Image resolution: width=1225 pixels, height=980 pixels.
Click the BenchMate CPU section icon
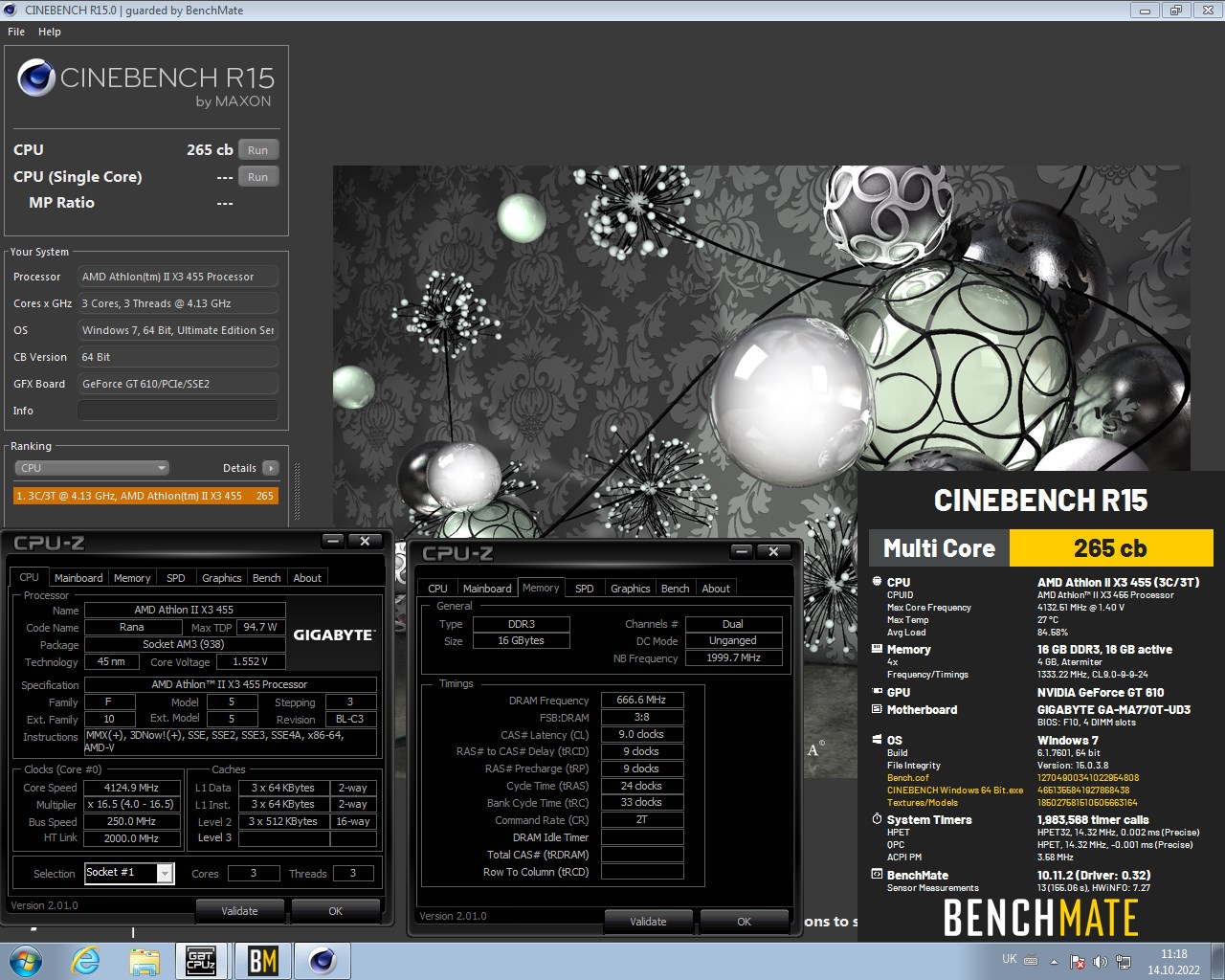(x=877, y=582)
